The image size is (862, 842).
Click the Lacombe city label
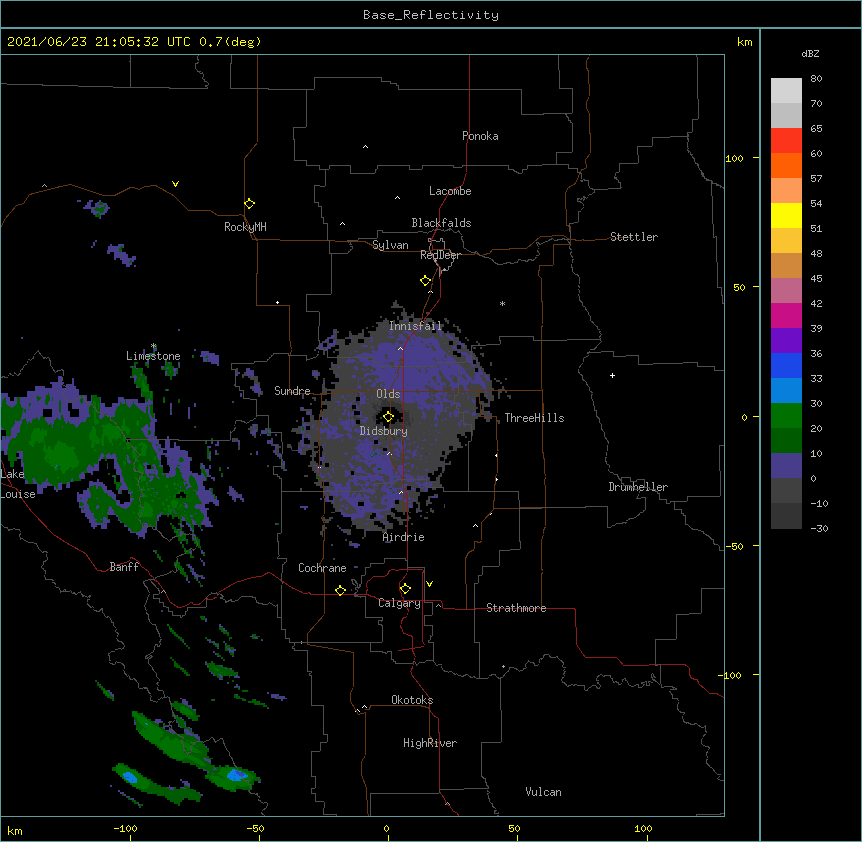click(x=450, y=191)
